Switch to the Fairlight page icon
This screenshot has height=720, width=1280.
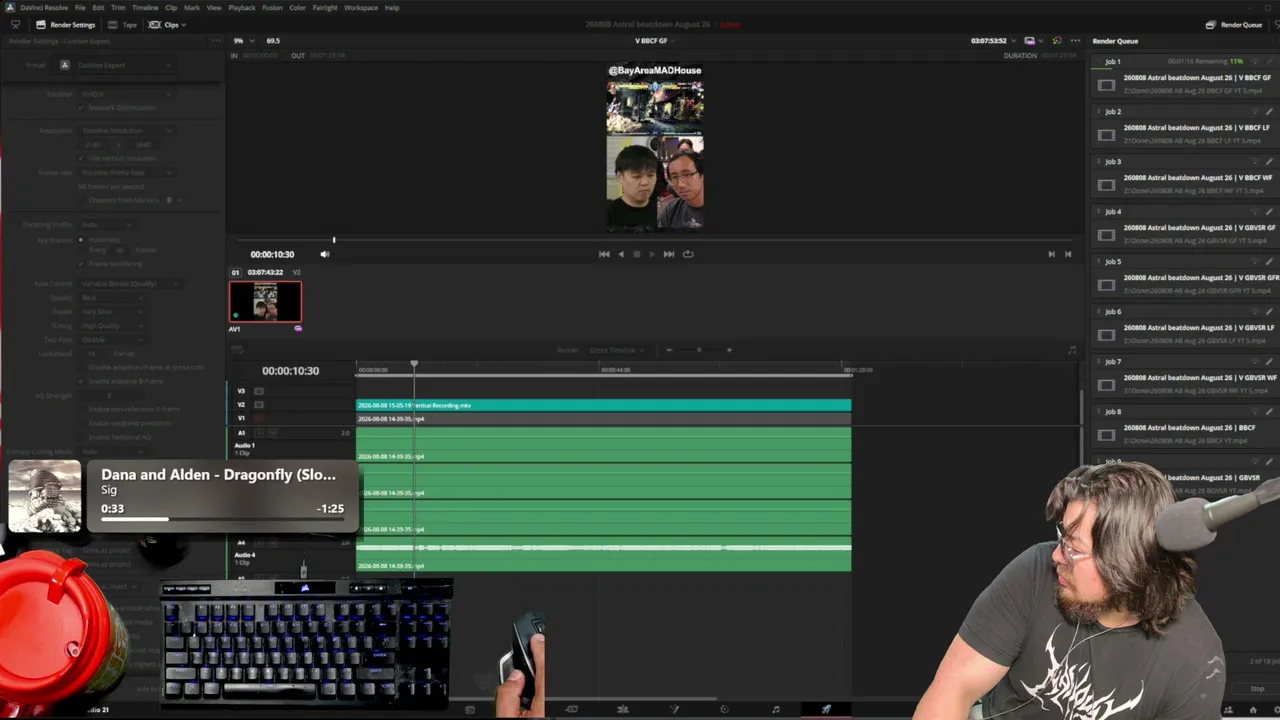click(x=775, y=709)
